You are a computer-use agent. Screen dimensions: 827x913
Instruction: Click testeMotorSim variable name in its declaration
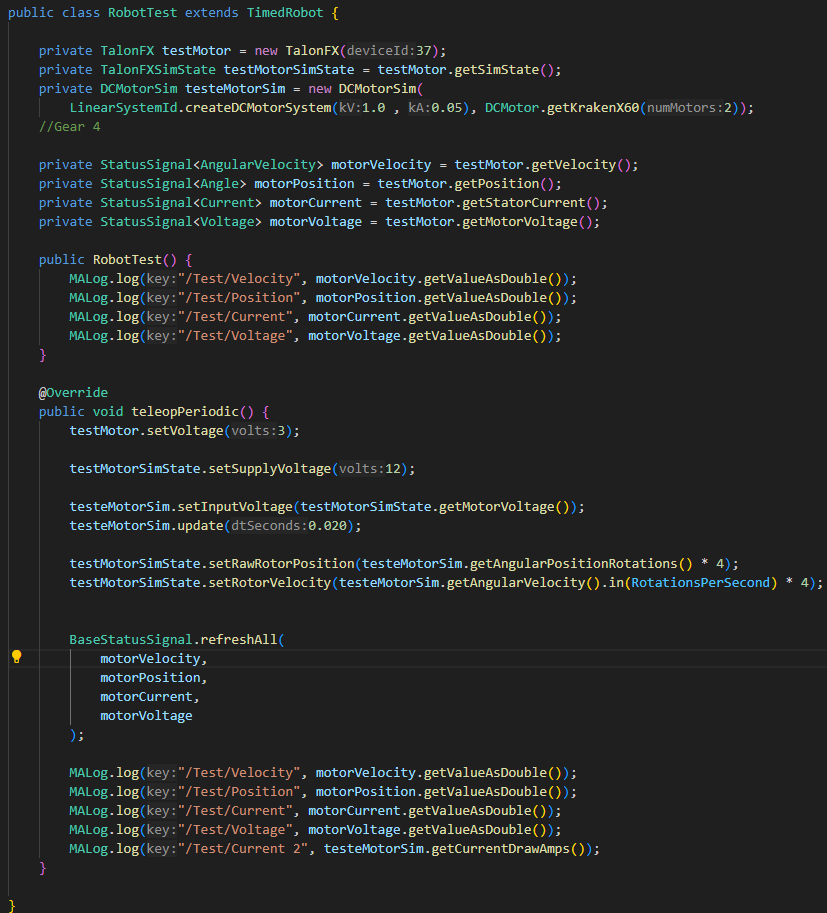(x=235, y=89)
